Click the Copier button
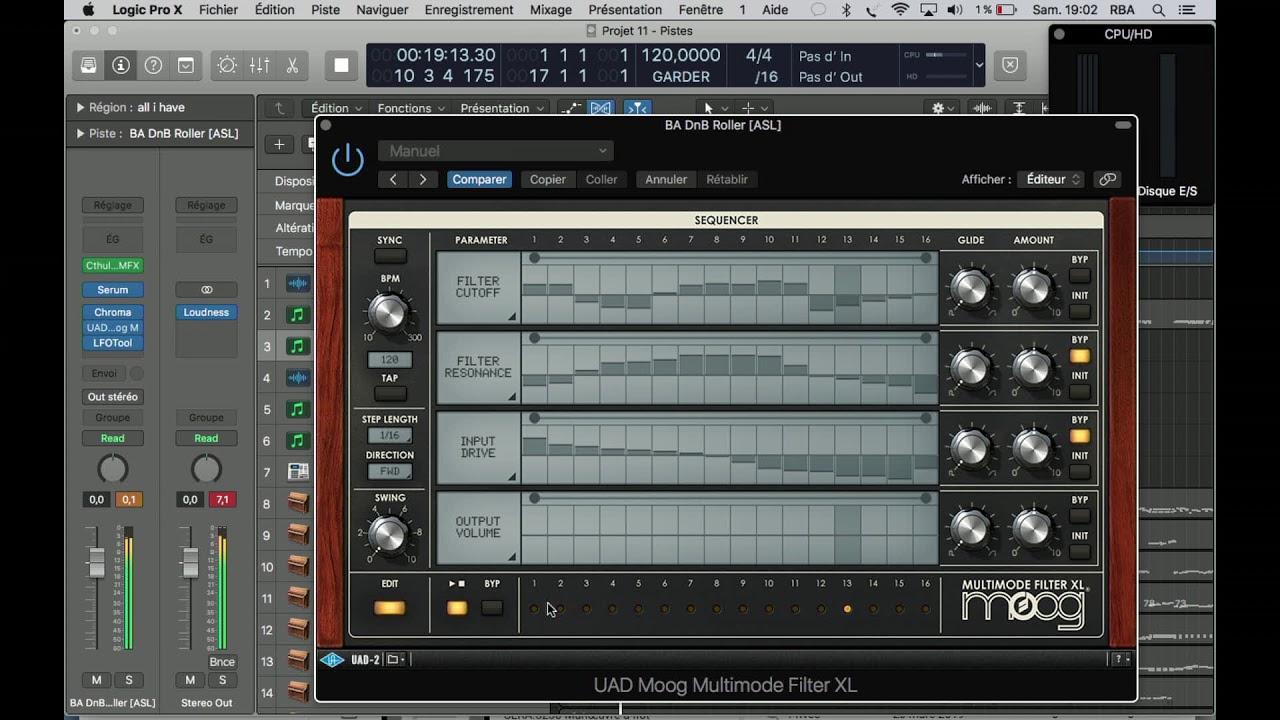1280x720 pixels. (x=547, y=180)
